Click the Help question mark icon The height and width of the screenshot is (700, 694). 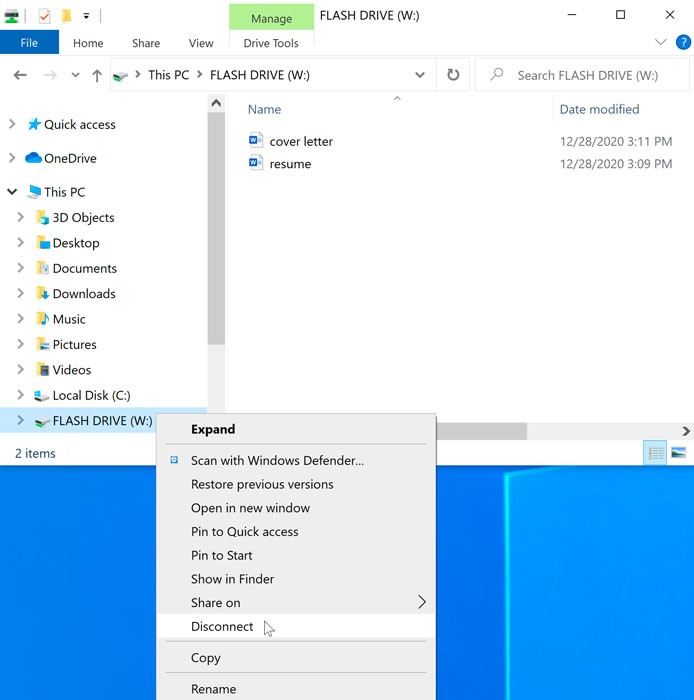tap(683, 42)
